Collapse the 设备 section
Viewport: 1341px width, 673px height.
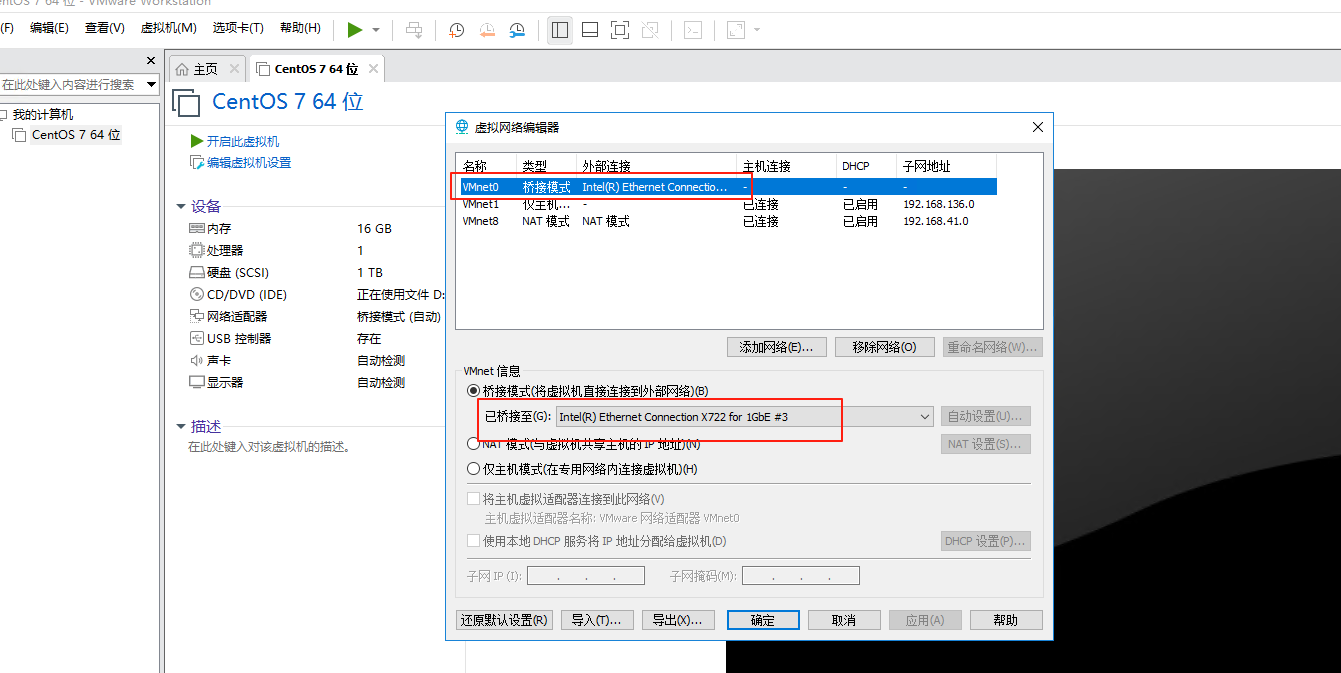coord(181,207)
